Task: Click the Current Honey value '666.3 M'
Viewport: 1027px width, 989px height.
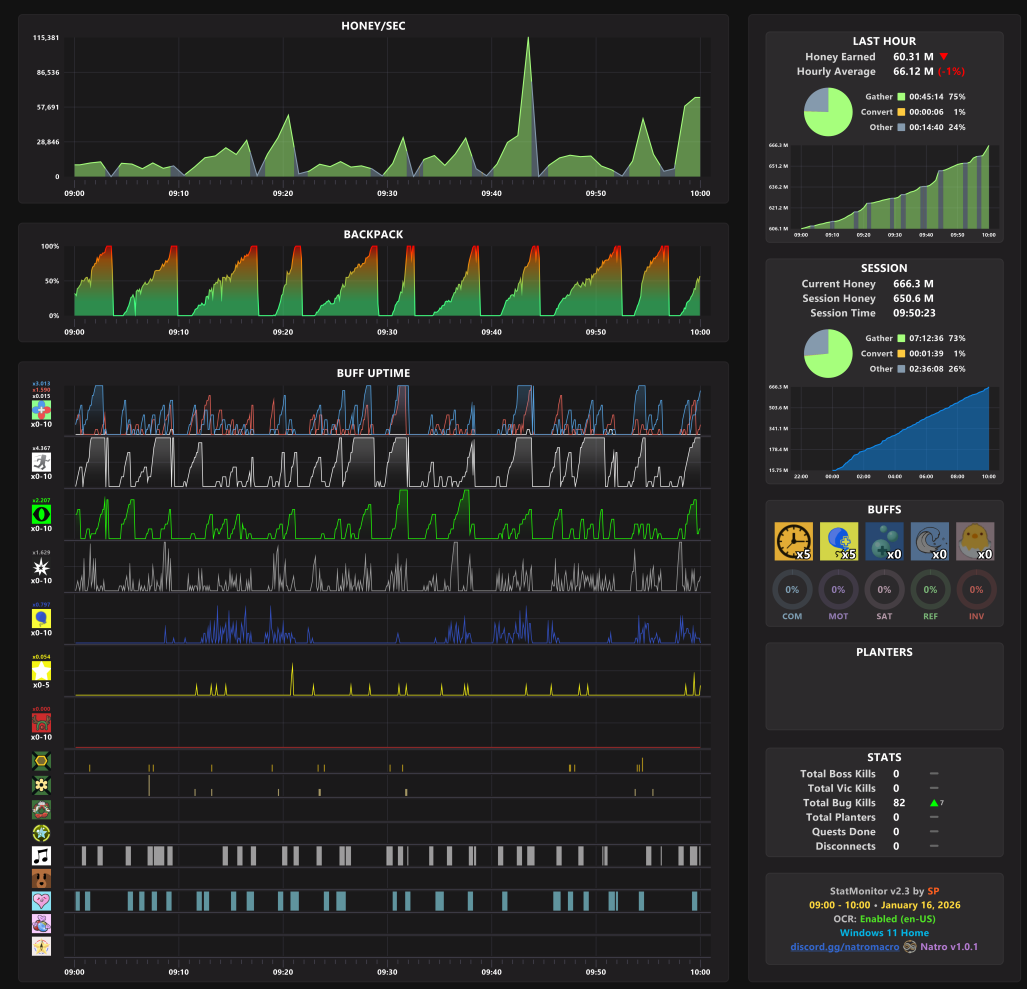Action: [913, 284]
